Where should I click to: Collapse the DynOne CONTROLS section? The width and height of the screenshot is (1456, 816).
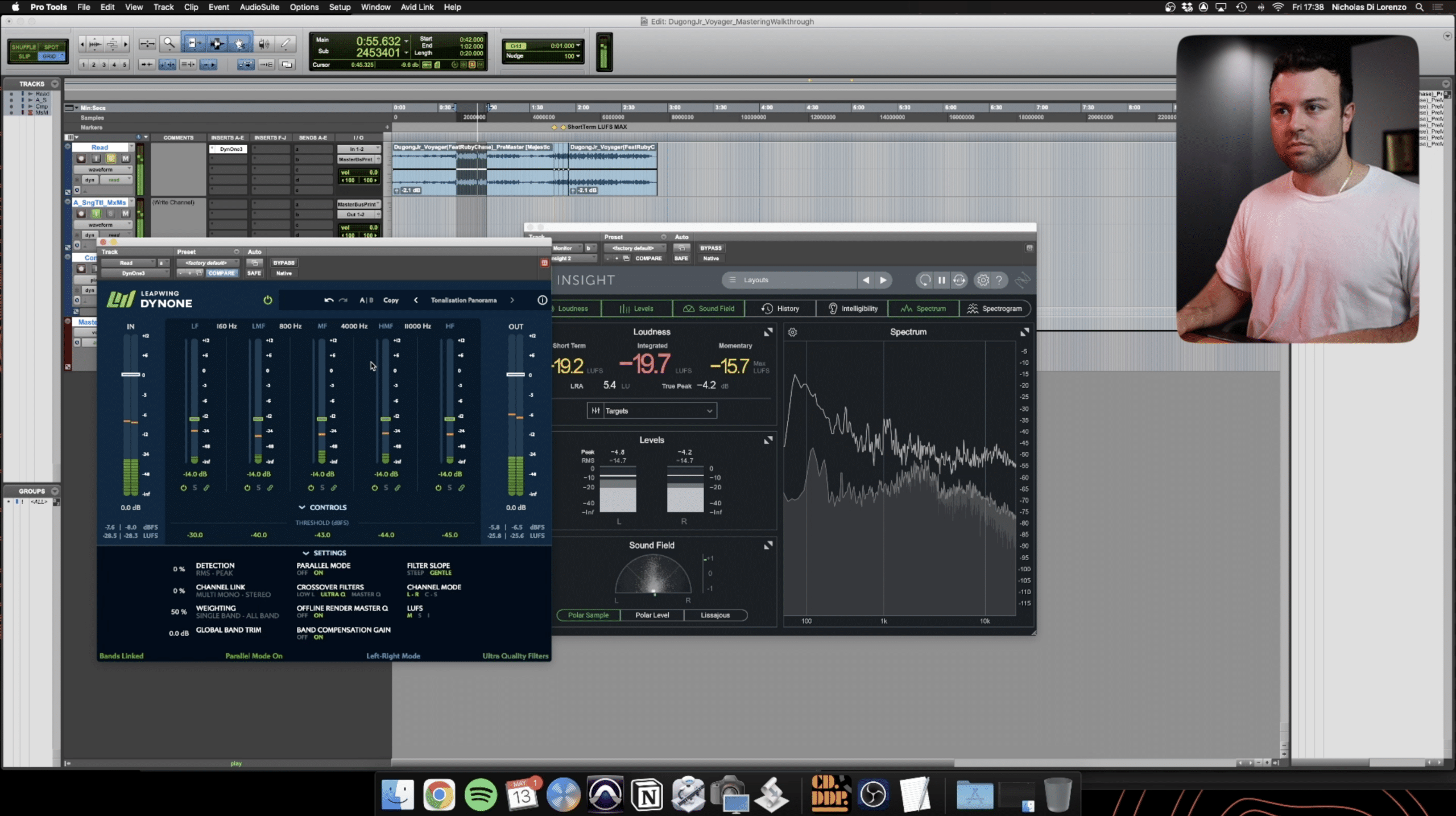coord(322,507)
